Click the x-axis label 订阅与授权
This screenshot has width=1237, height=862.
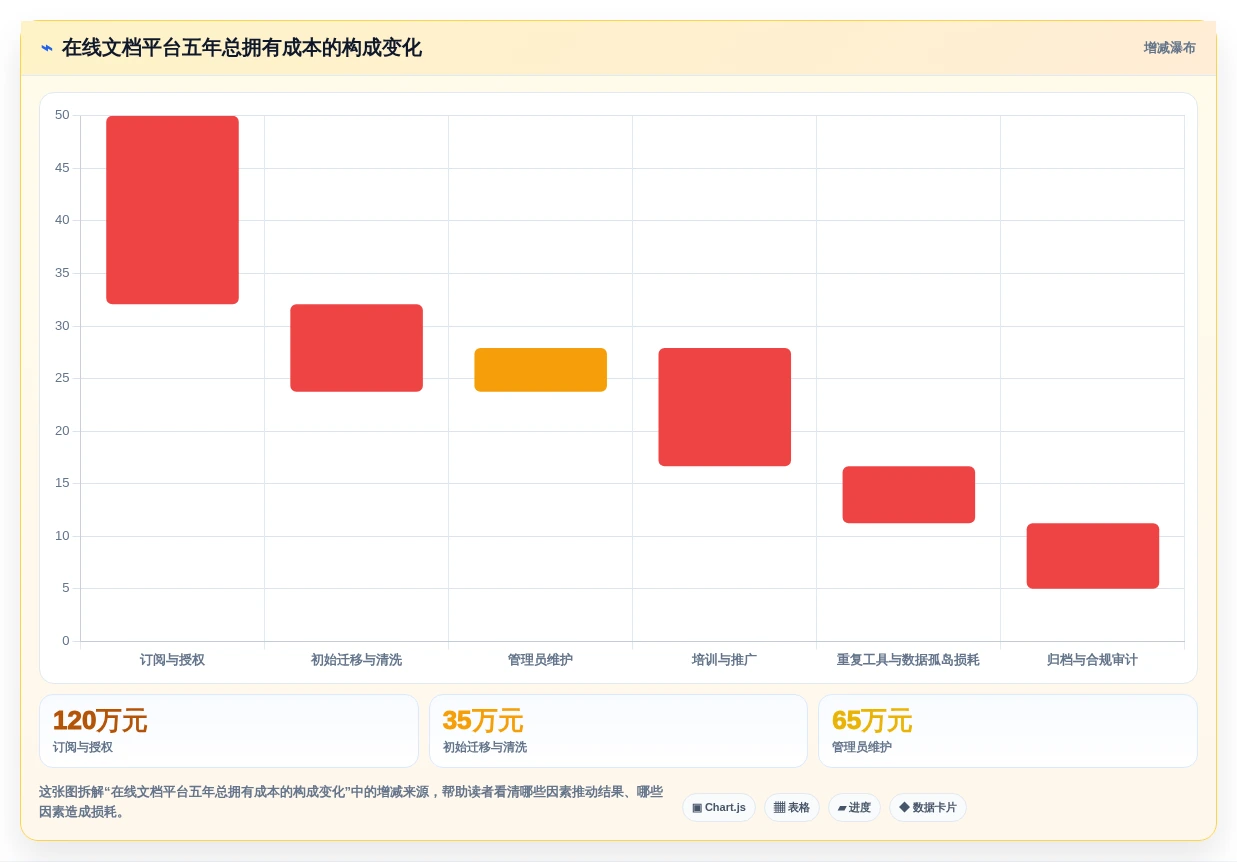tap(172, 660)
